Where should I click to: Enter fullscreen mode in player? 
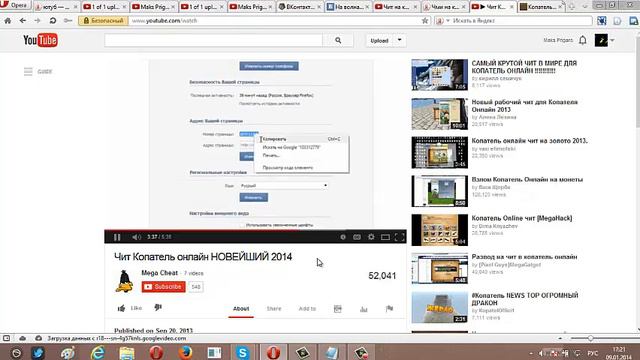tap(399, 237)
